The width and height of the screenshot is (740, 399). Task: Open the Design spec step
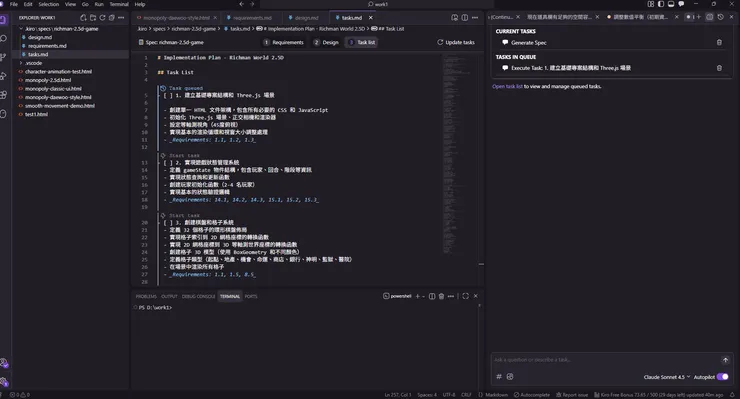pyautogui.click(x=326, y=42)
